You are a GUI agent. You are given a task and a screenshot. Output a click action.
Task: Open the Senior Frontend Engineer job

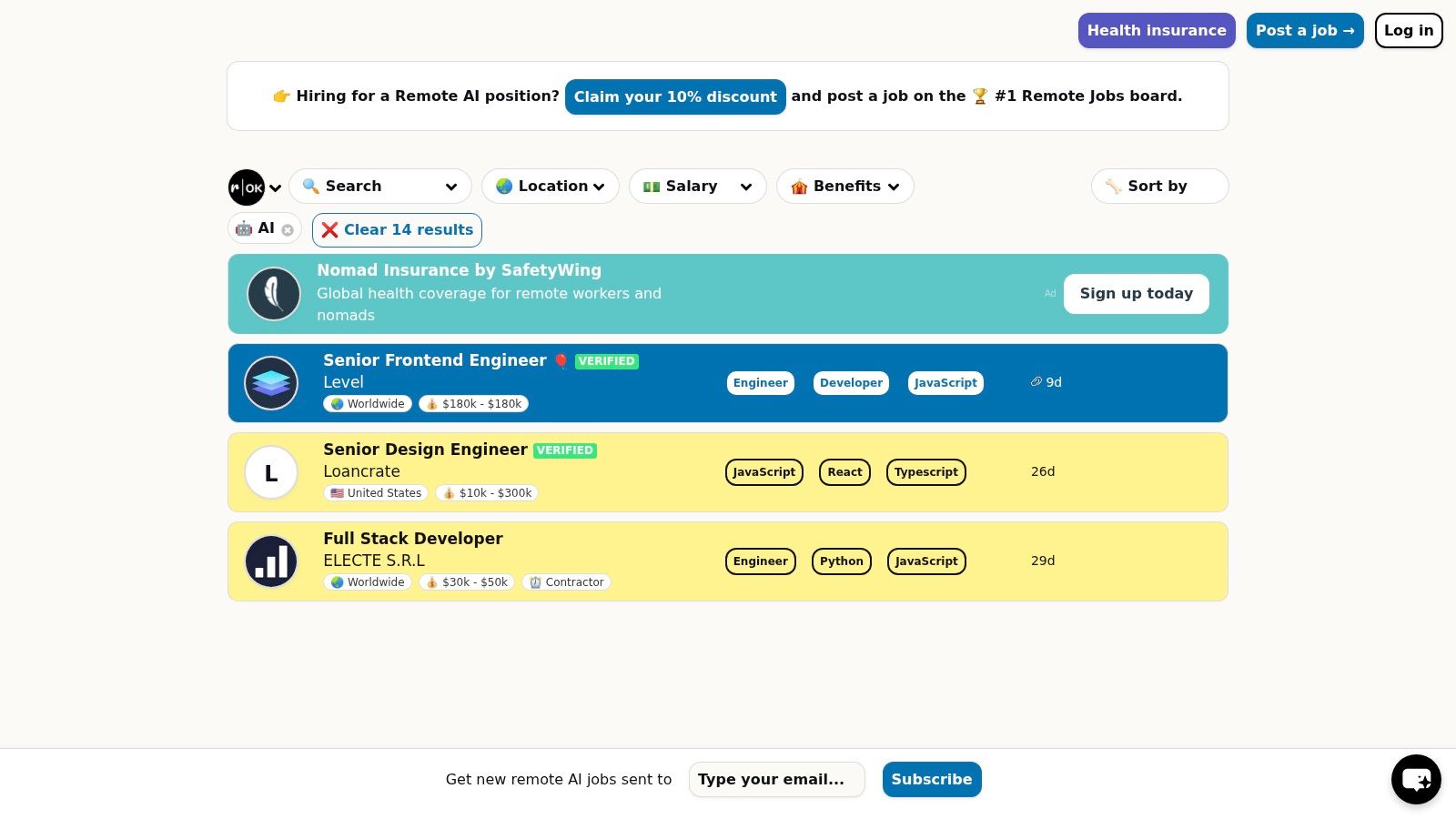(435, 360)
